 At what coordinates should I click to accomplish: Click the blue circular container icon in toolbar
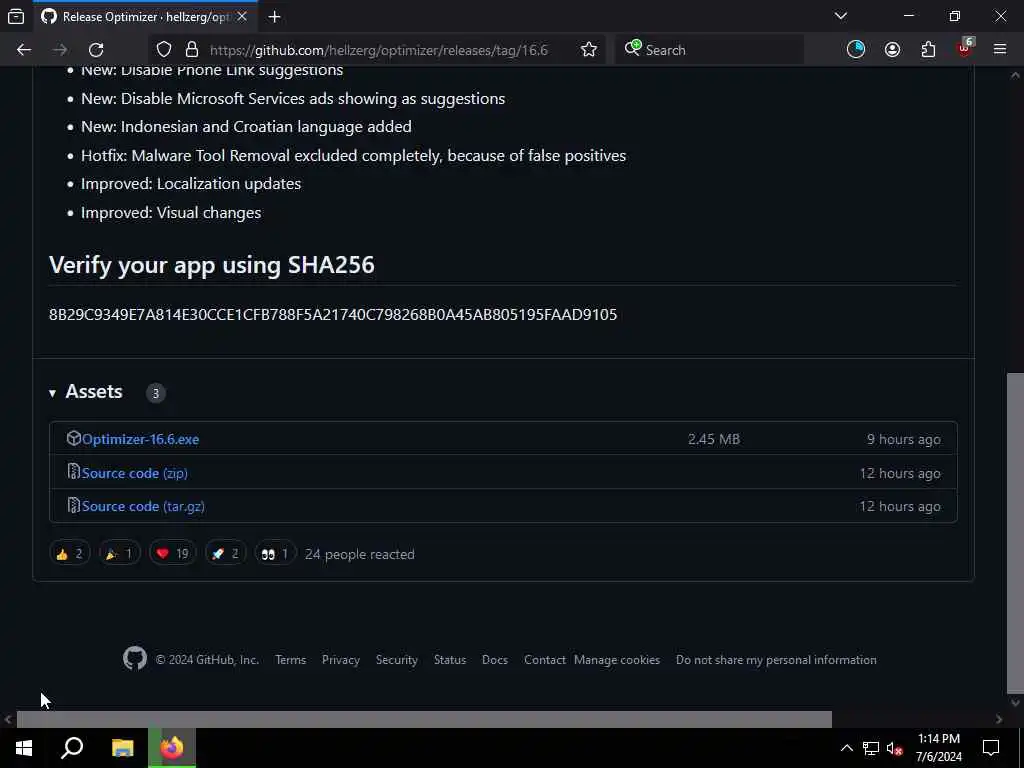pos(856,50)
